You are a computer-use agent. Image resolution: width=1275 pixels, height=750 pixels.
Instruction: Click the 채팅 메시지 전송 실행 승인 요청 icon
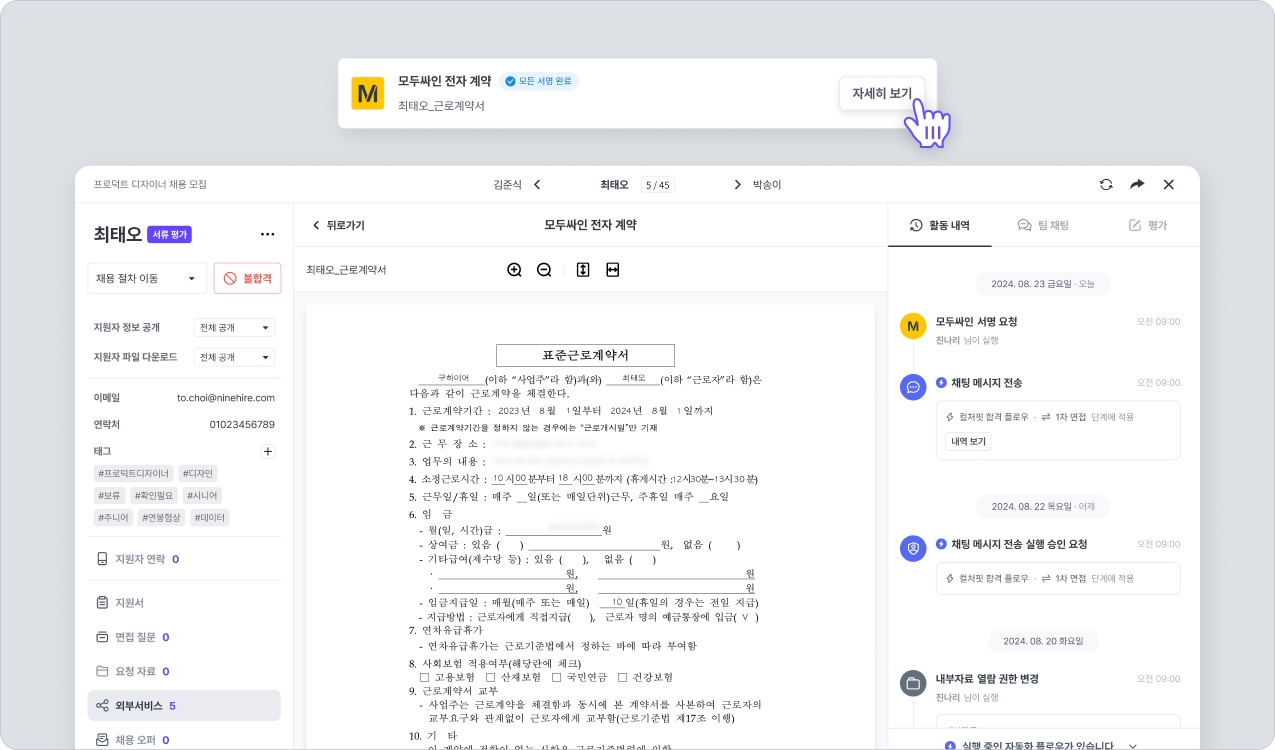[913, 548]
